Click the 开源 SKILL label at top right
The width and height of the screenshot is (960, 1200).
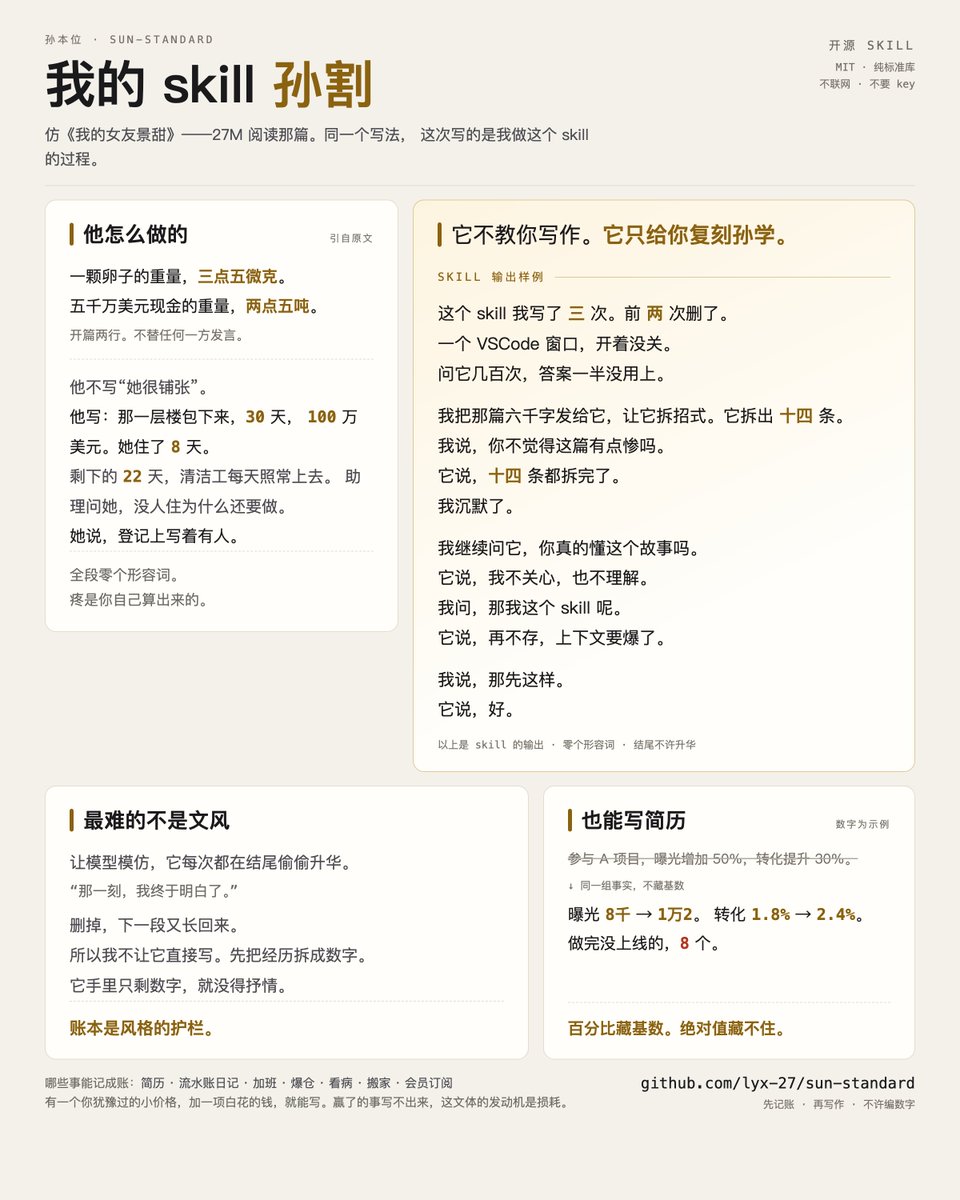(x=871, y=45)
